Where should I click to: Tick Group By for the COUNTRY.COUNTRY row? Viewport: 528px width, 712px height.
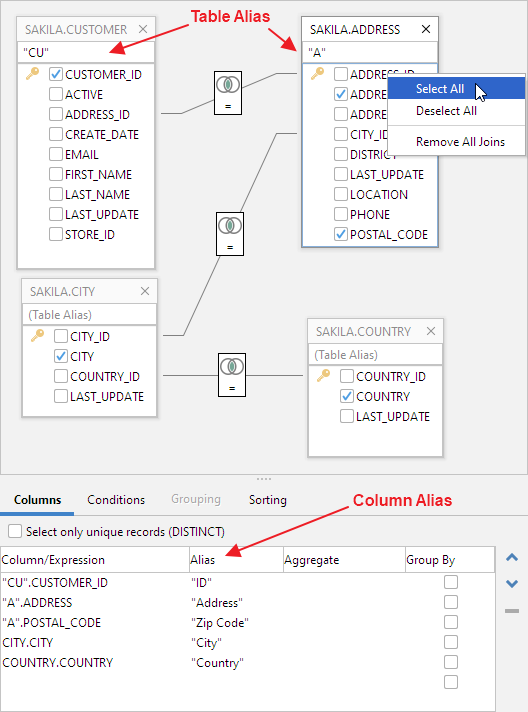(451, 662)
